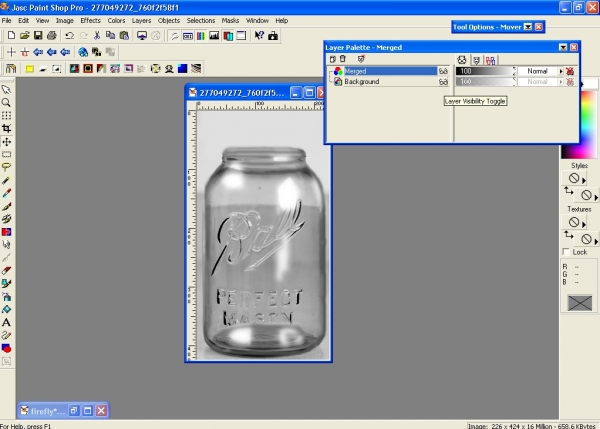
Task: Click the Delete Layer trash icon
Action: tap(343, 59)
